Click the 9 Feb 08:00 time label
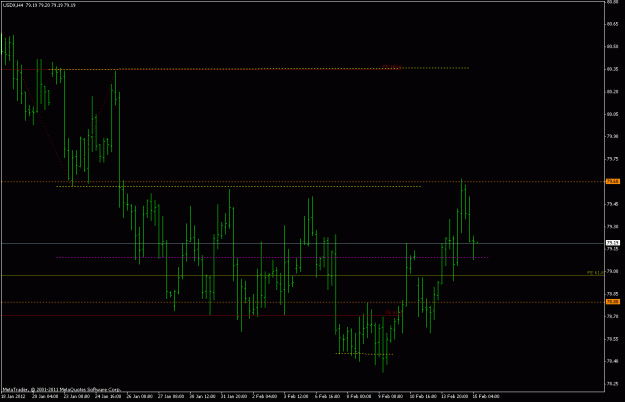This screenshot has height=402, width=625. click(x=391, y=396)
